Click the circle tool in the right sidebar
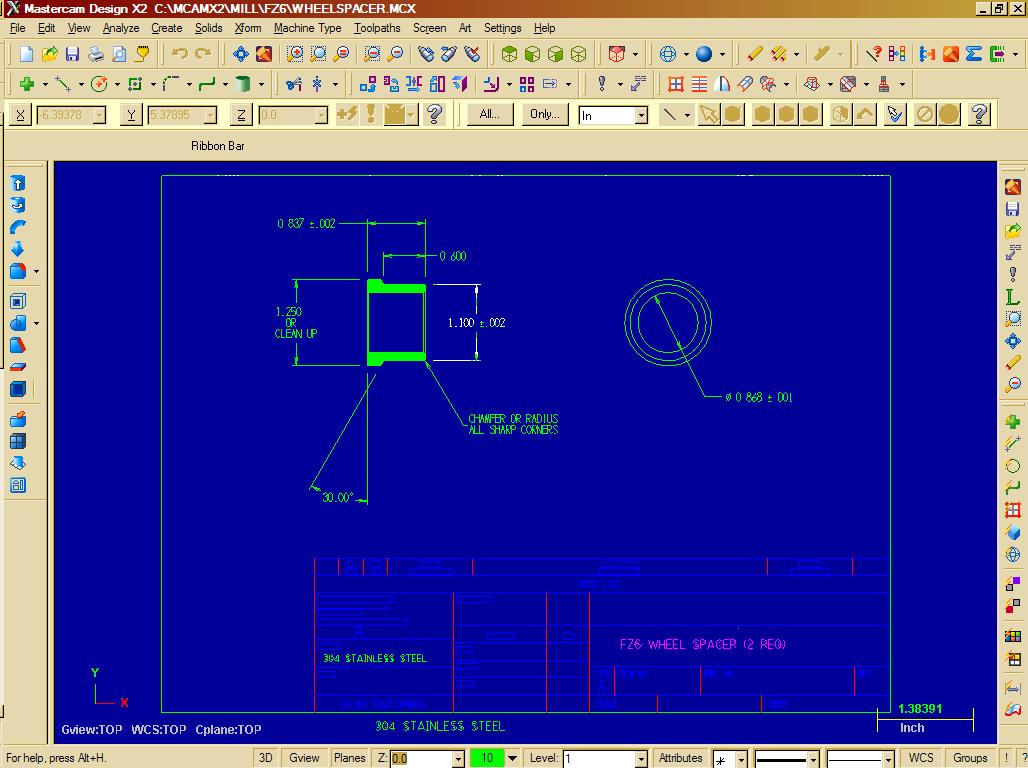Viewport: 1028px width, 768px height. pos(1012,466)
